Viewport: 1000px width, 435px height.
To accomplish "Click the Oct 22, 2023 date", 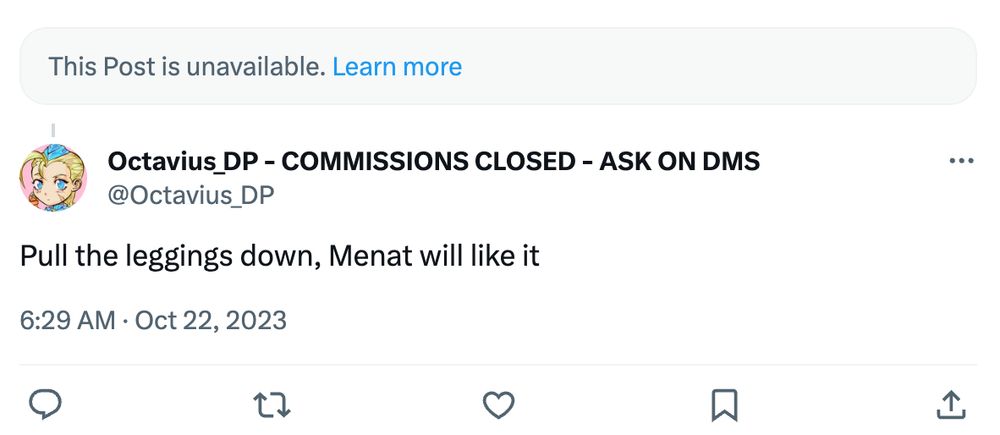I will 210,321.
